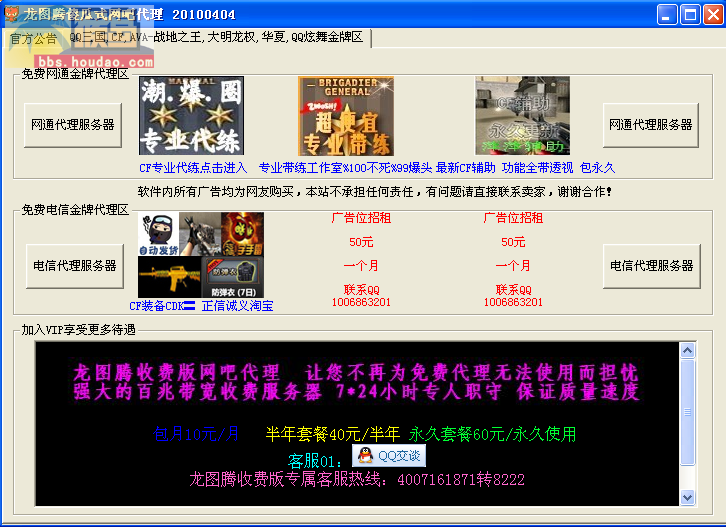Click the golden rifle image

coord(169,277)
